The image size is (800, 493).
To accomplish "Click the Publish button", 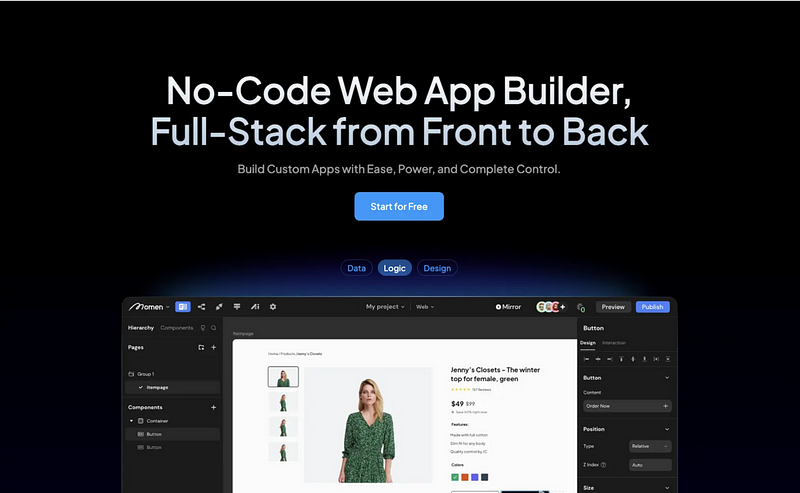I will coord(653,307).
